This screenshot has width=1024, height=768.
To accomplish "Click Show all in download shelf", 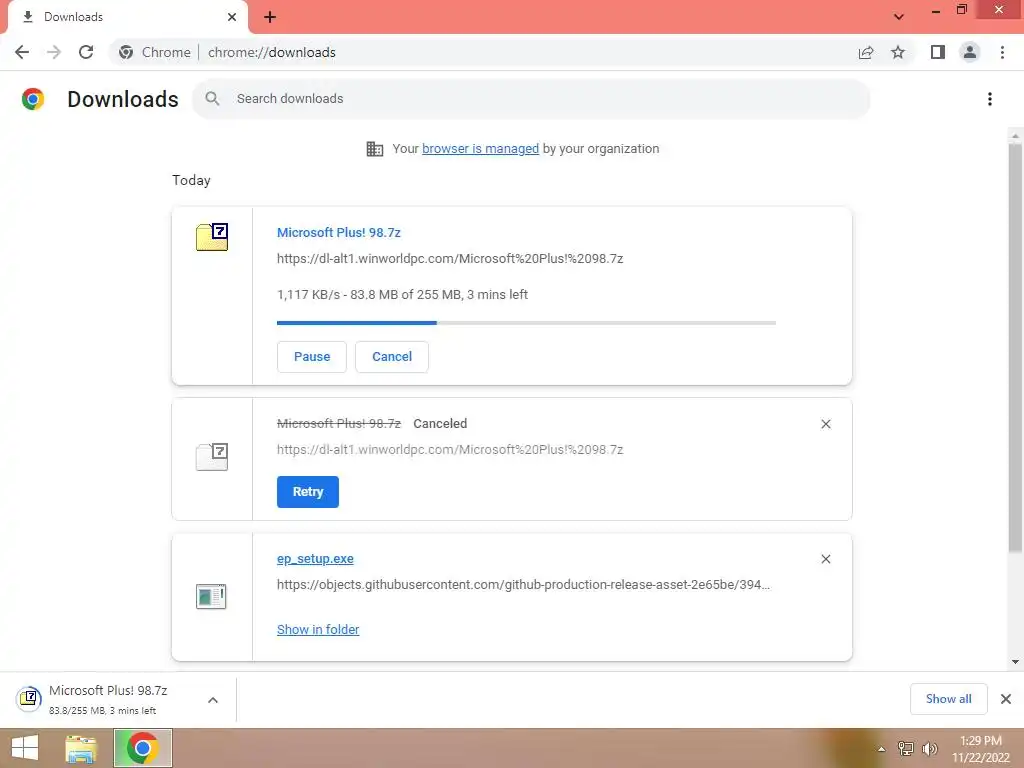I will (x=948, y=699).
